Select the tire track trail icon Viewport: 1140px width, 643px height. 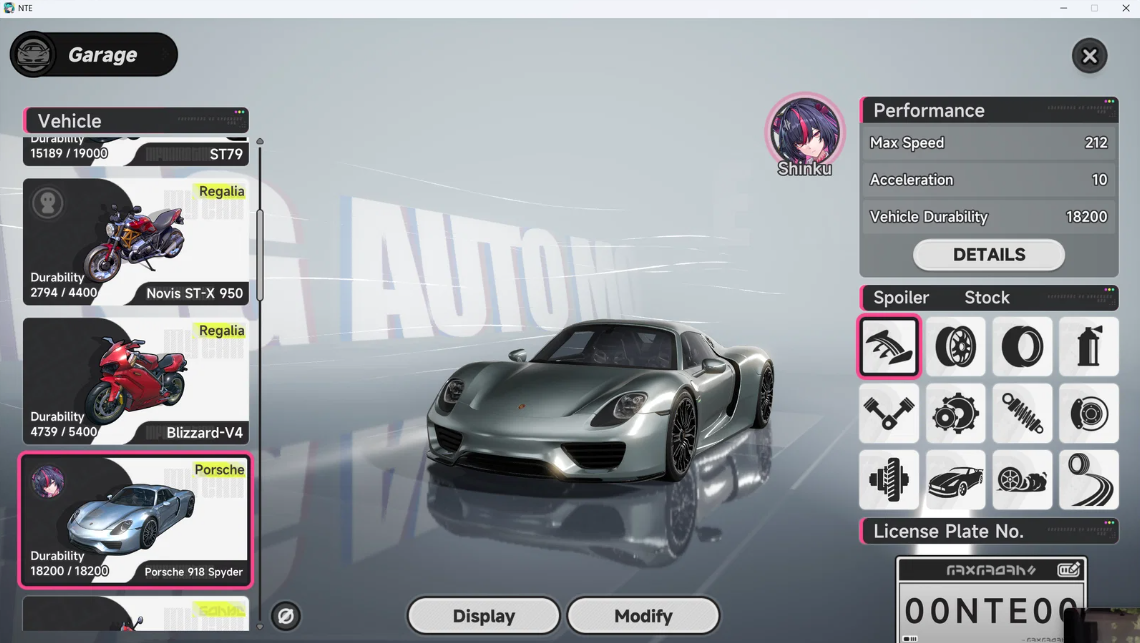point(1089,480)
